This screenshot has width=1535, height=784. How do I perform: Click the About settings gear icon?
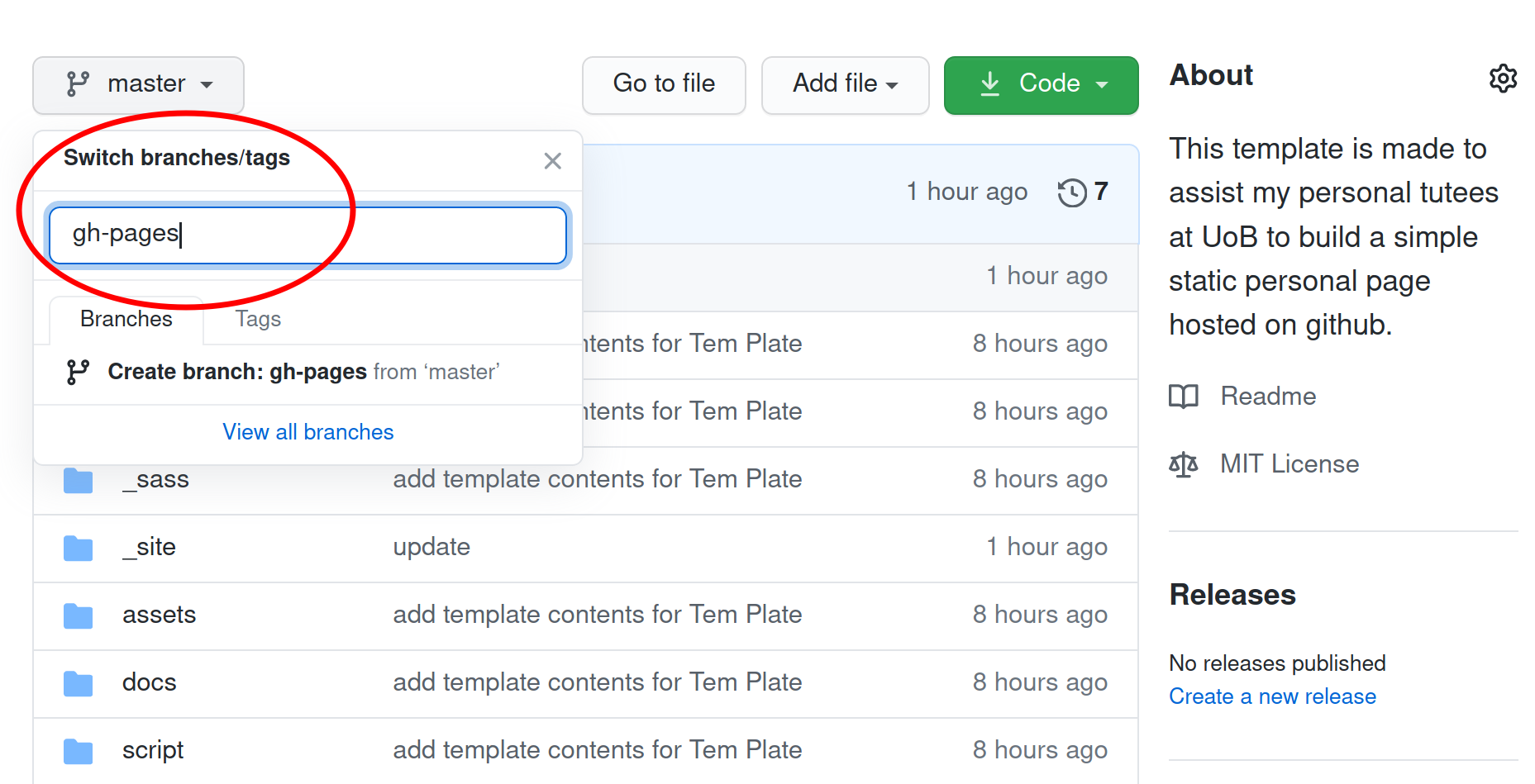pyautogui.click(x=1503, y=78)
